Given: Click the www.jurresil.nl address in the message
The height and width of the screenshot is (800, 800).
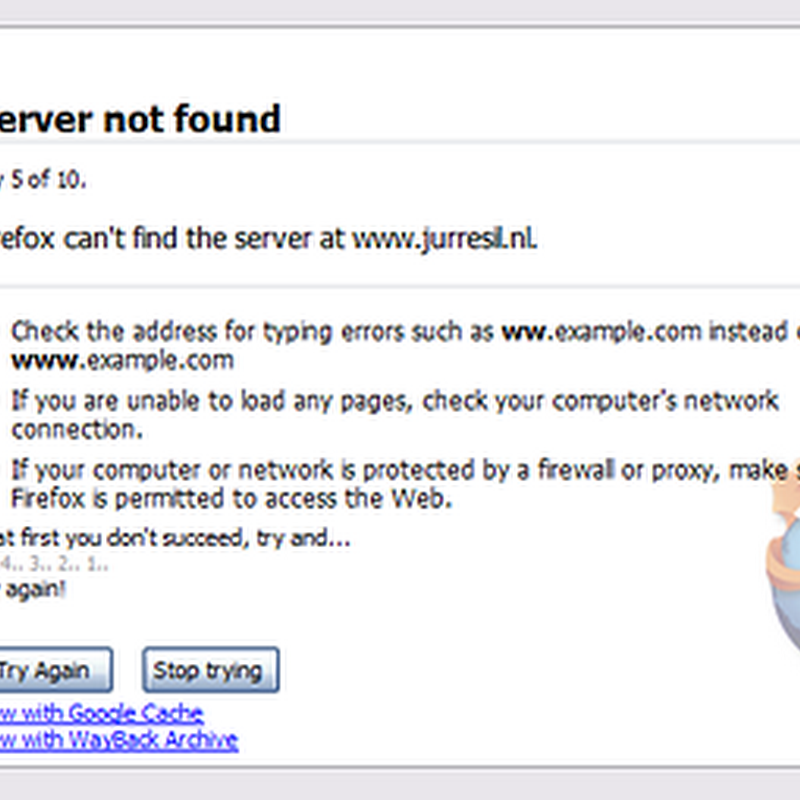Looking at the screenshot, I should pyautogui.click(x=444, y=239).
